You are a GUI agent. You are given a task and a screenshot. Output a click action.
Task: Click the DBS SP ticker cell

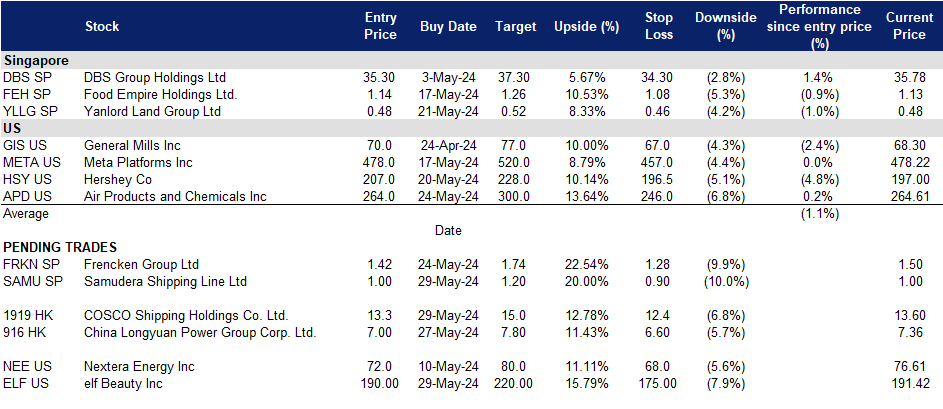coord(25,77)
